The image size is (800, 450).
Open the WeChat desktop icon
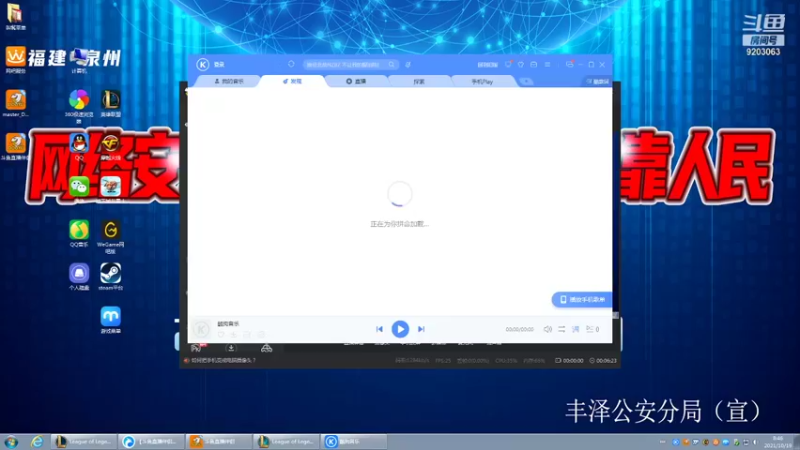(79, 188)
